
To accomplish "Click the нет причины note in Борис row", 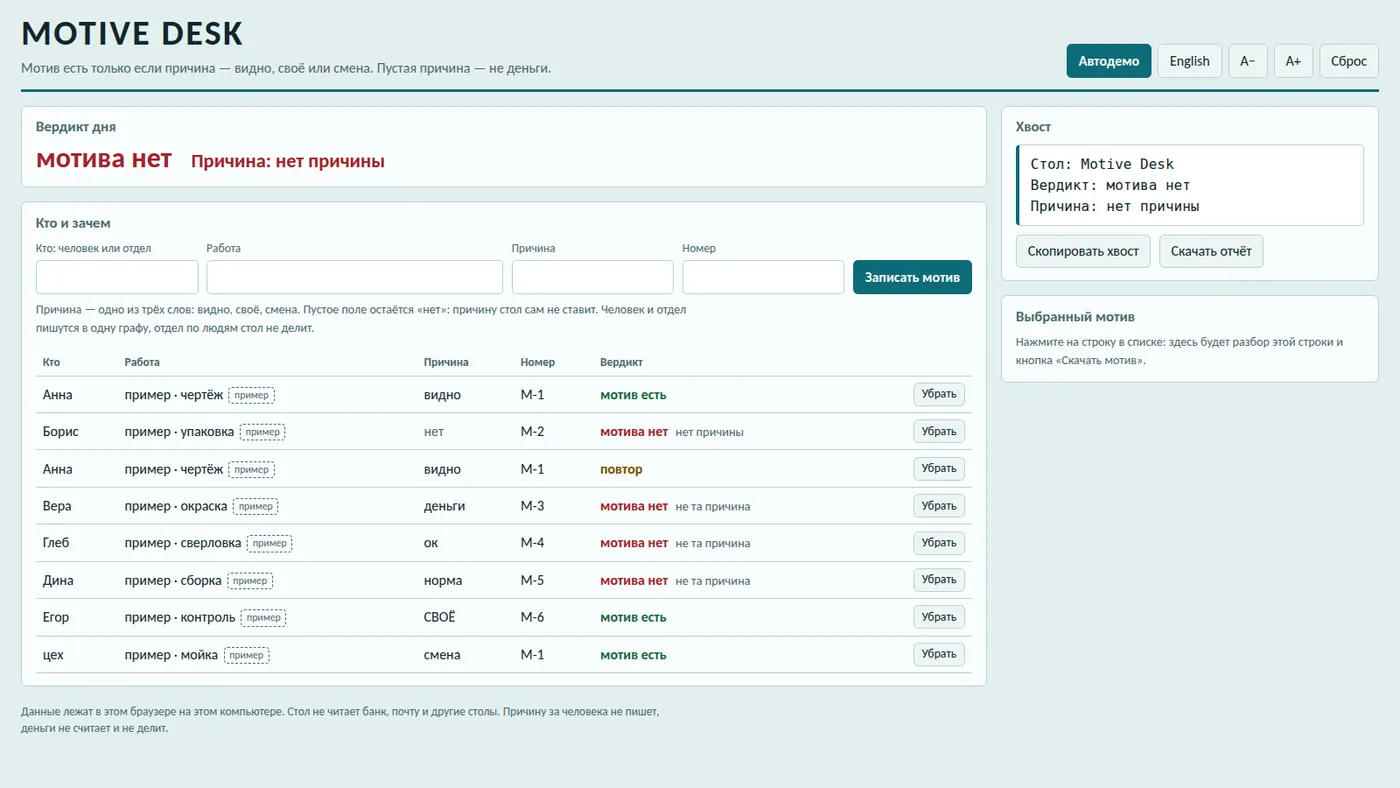I will click(709, 432).
